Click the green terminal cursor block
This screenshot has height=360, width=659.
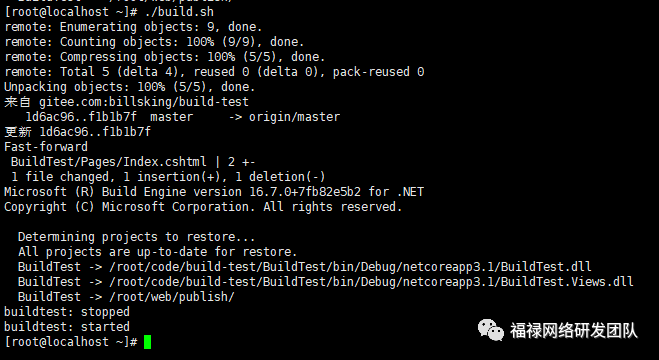click(147, 342)
